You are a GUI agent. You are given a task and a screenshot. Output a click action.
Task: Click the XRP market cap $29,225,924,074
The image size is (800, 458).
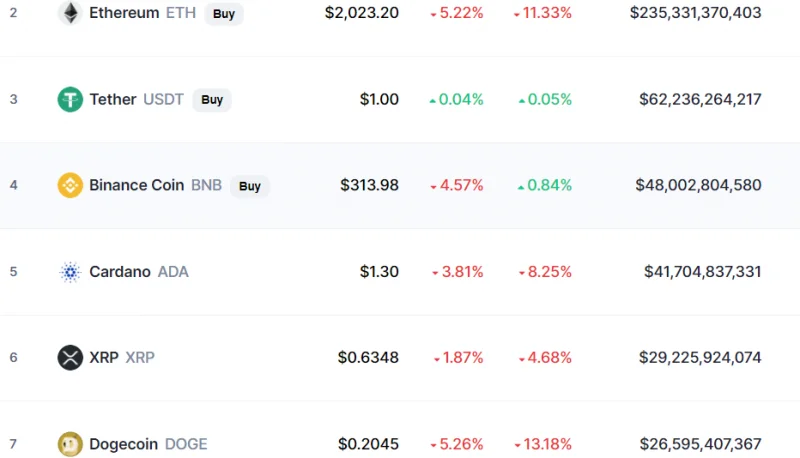(x=700, y=358)
